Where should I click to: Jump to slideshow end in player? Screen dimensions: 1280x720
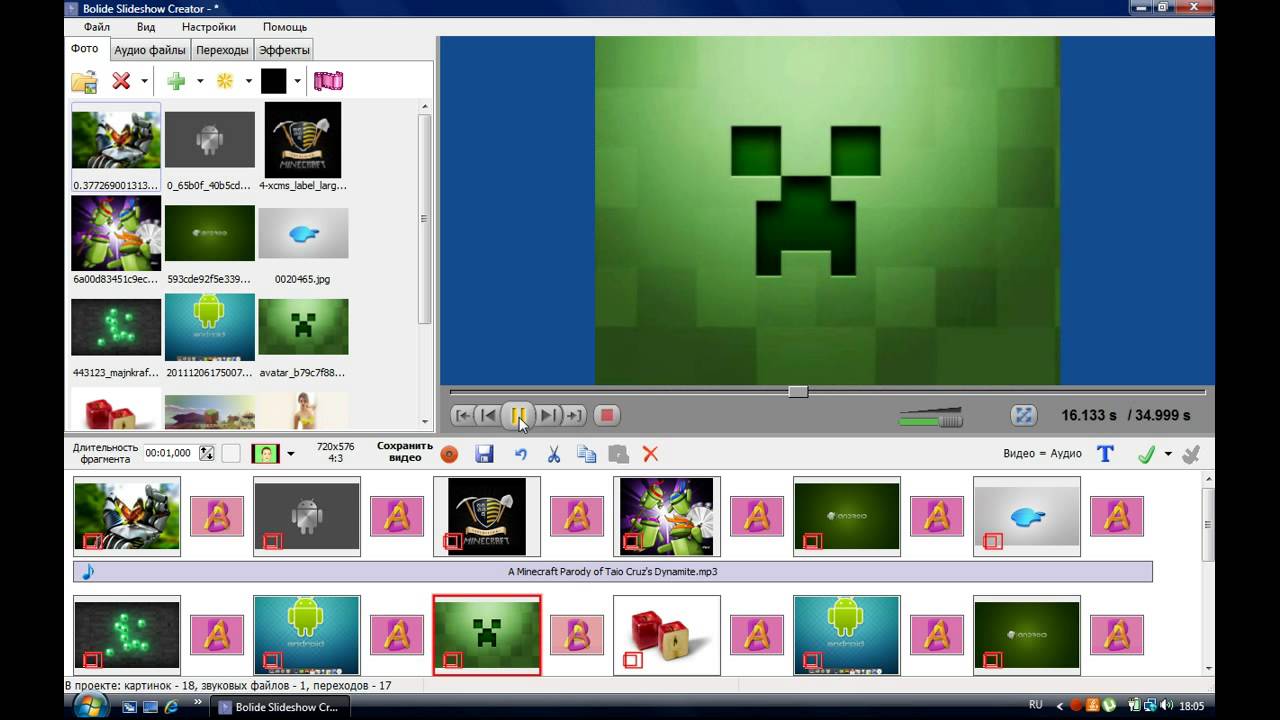(574, 415)
